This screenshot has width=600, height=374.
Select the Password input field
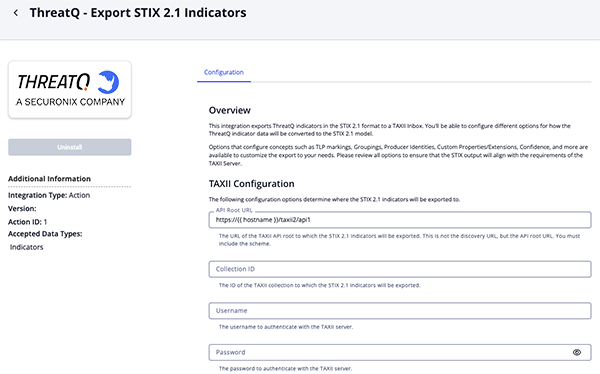(400, 352)
